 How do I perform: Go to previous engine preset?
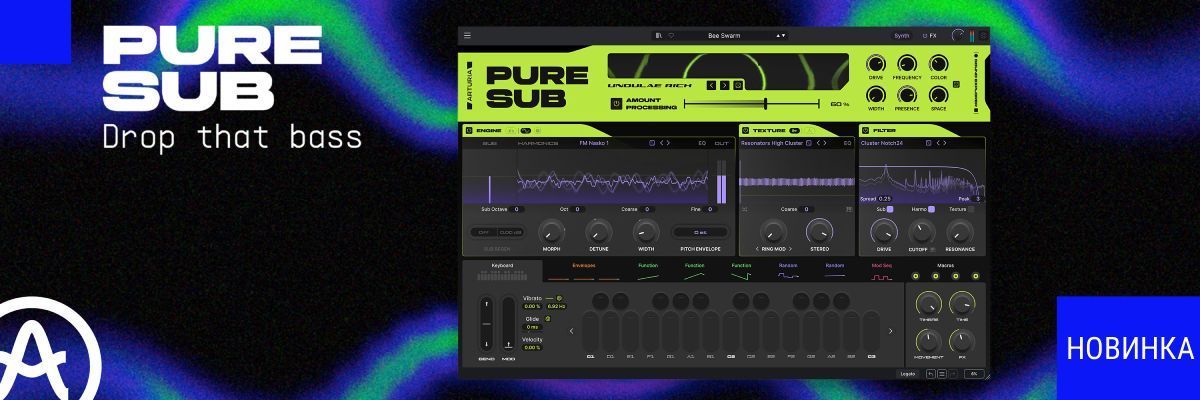tap(663, 143)
